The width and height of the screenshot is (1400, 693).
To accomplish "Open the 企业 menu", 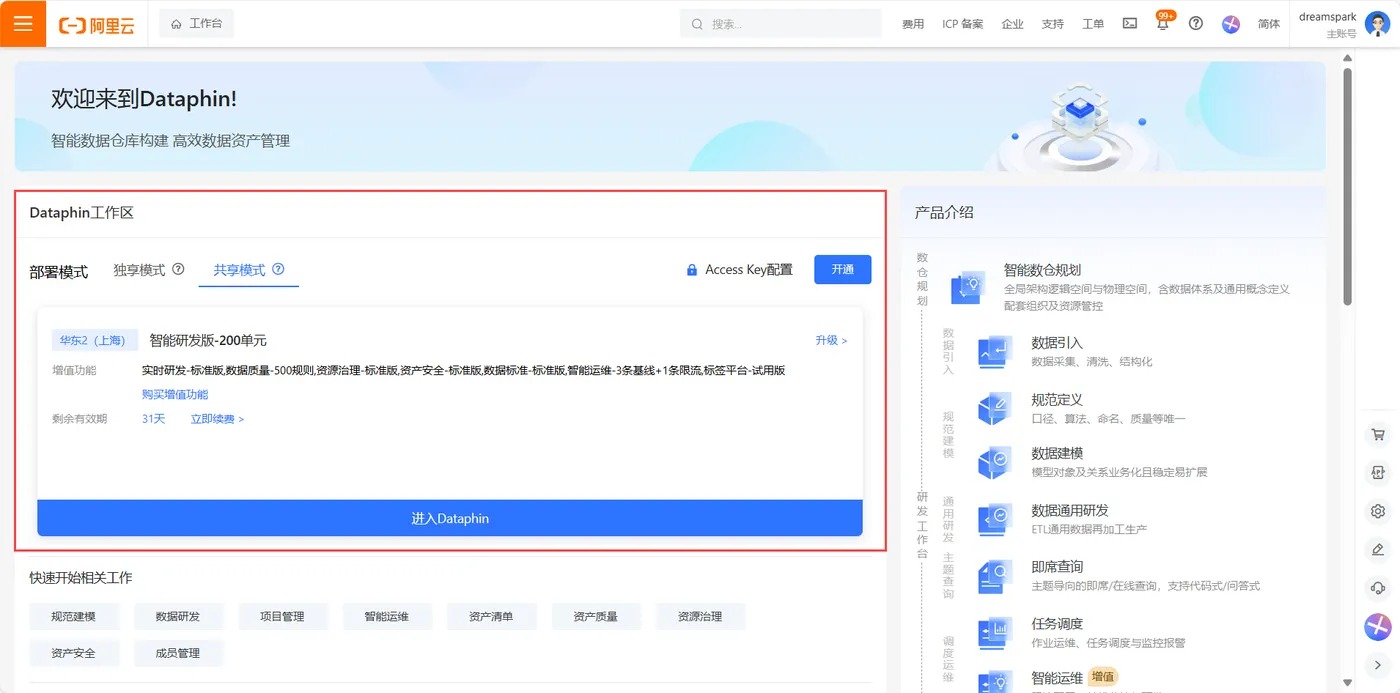I will [1012, 24].
